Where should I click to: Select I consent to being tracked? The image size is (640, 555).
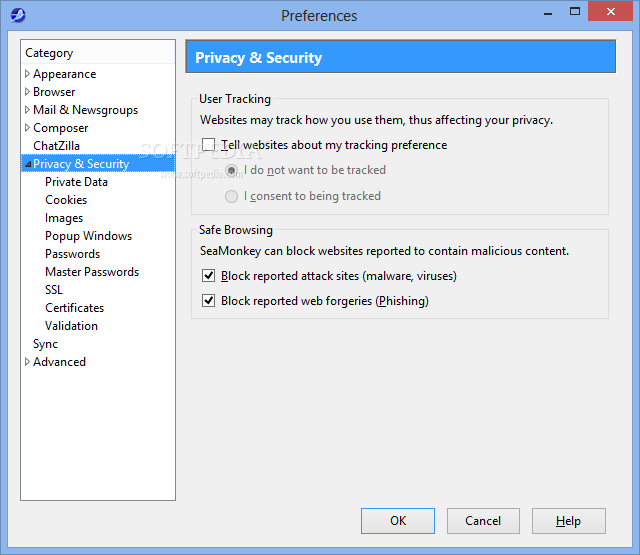point(231,196)
